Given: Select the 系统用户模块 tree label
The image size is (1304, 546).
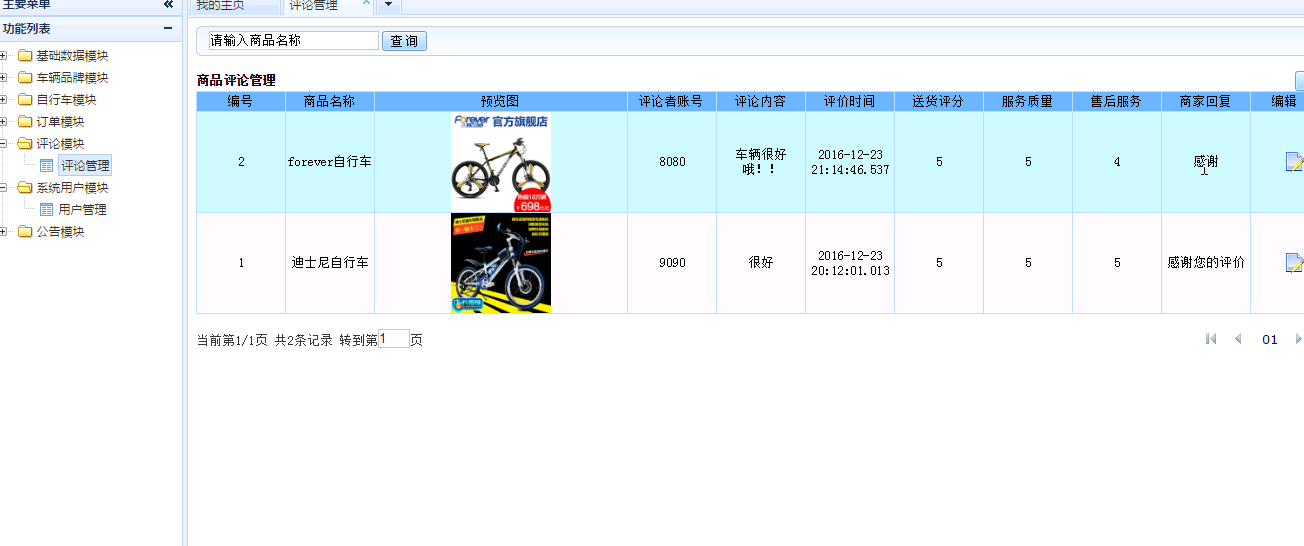Looking at the screenshot, I should click(72, 188).
